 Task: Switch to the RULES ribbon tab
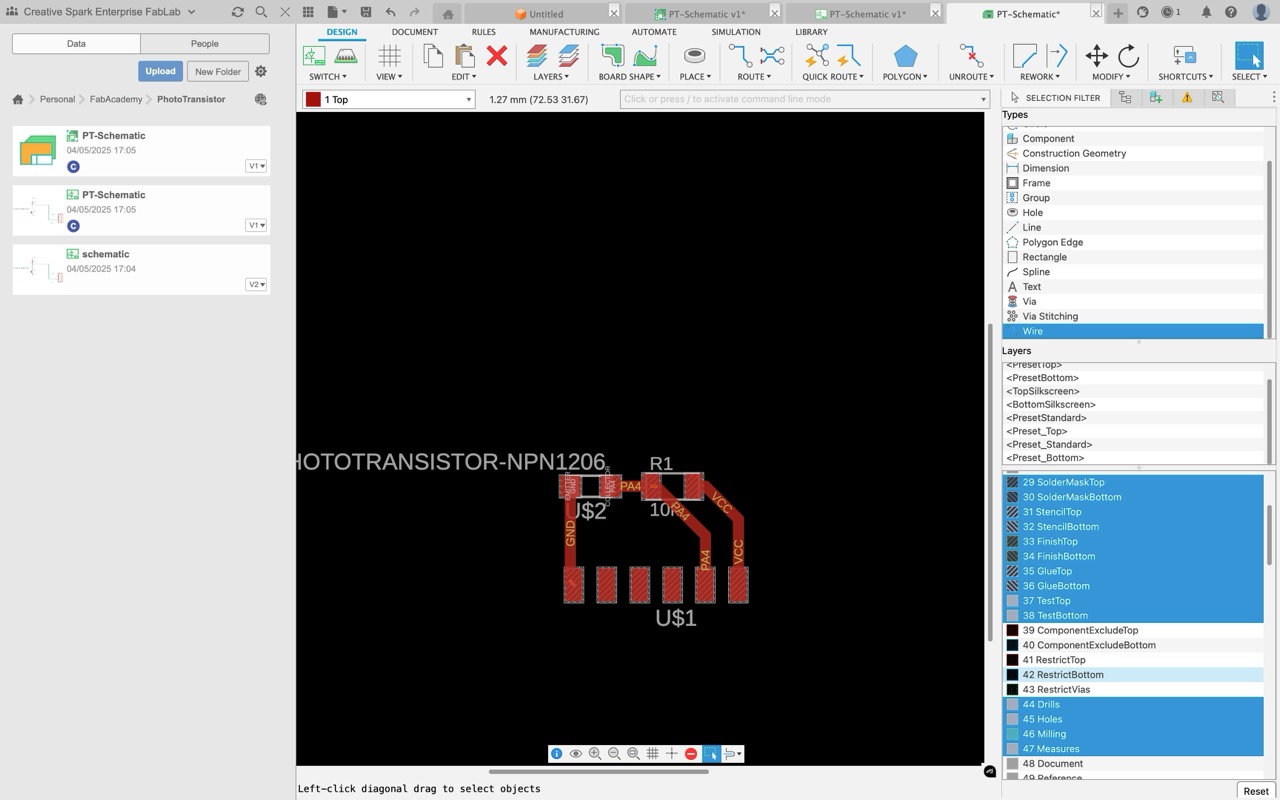pyautogui.click(x=483, y=32)
